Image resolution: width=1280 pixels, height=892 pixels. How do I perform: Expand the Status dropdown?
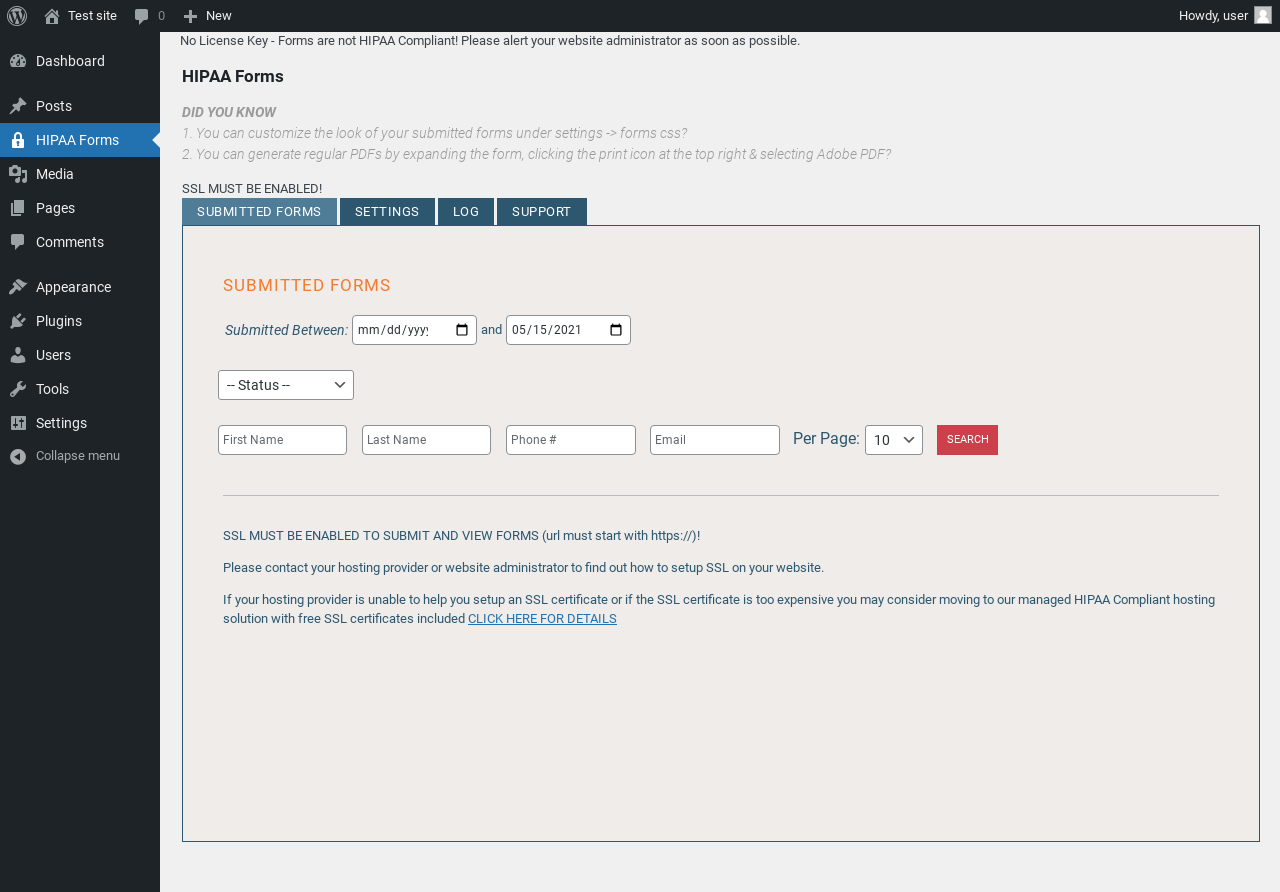(x=286, y=385)
